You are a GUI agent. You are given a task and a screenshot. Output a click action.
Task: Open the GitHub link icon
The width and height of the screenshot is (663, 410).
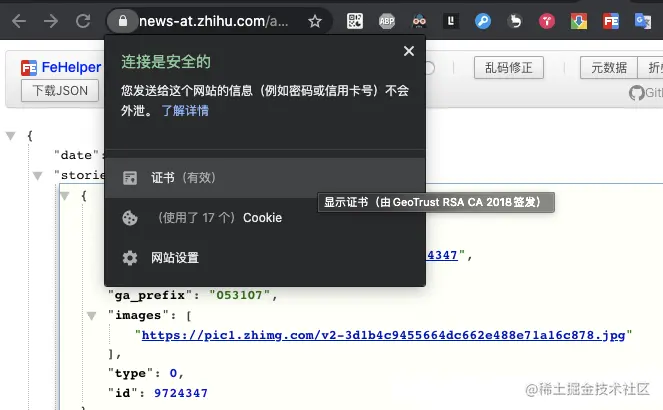tap(636, 93)
